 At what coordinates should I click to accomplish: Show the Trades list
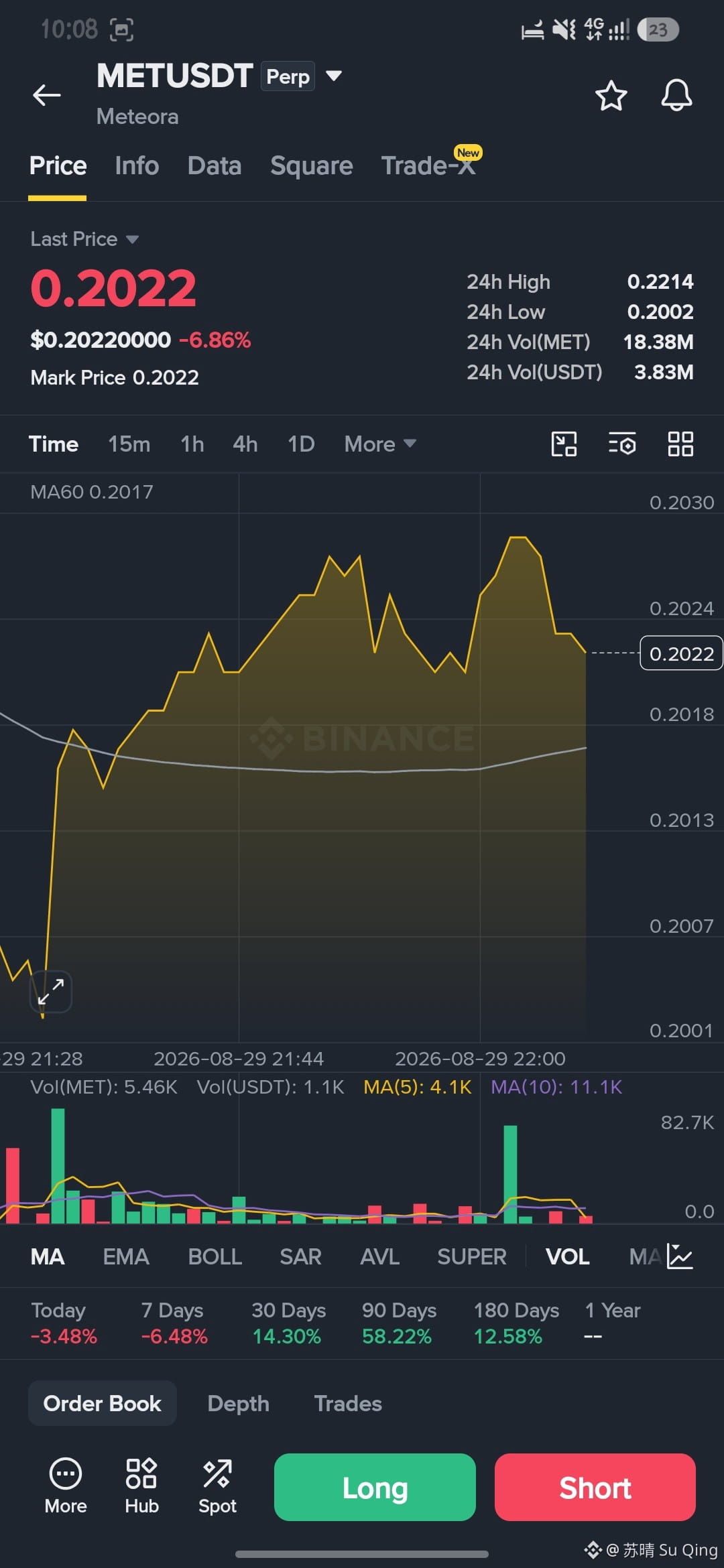(348, 1403)
